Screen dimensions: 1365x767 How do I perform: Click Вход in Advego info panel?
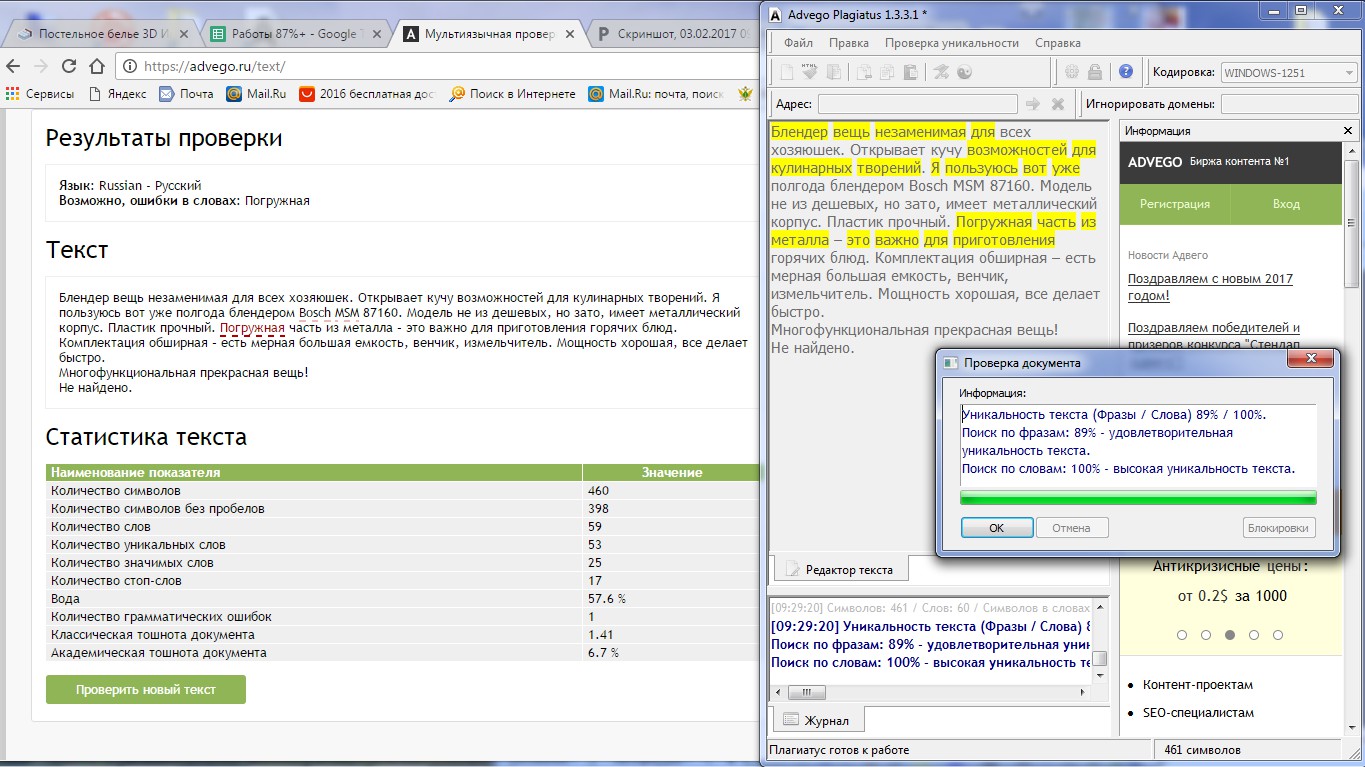(x=1286, y=203)
